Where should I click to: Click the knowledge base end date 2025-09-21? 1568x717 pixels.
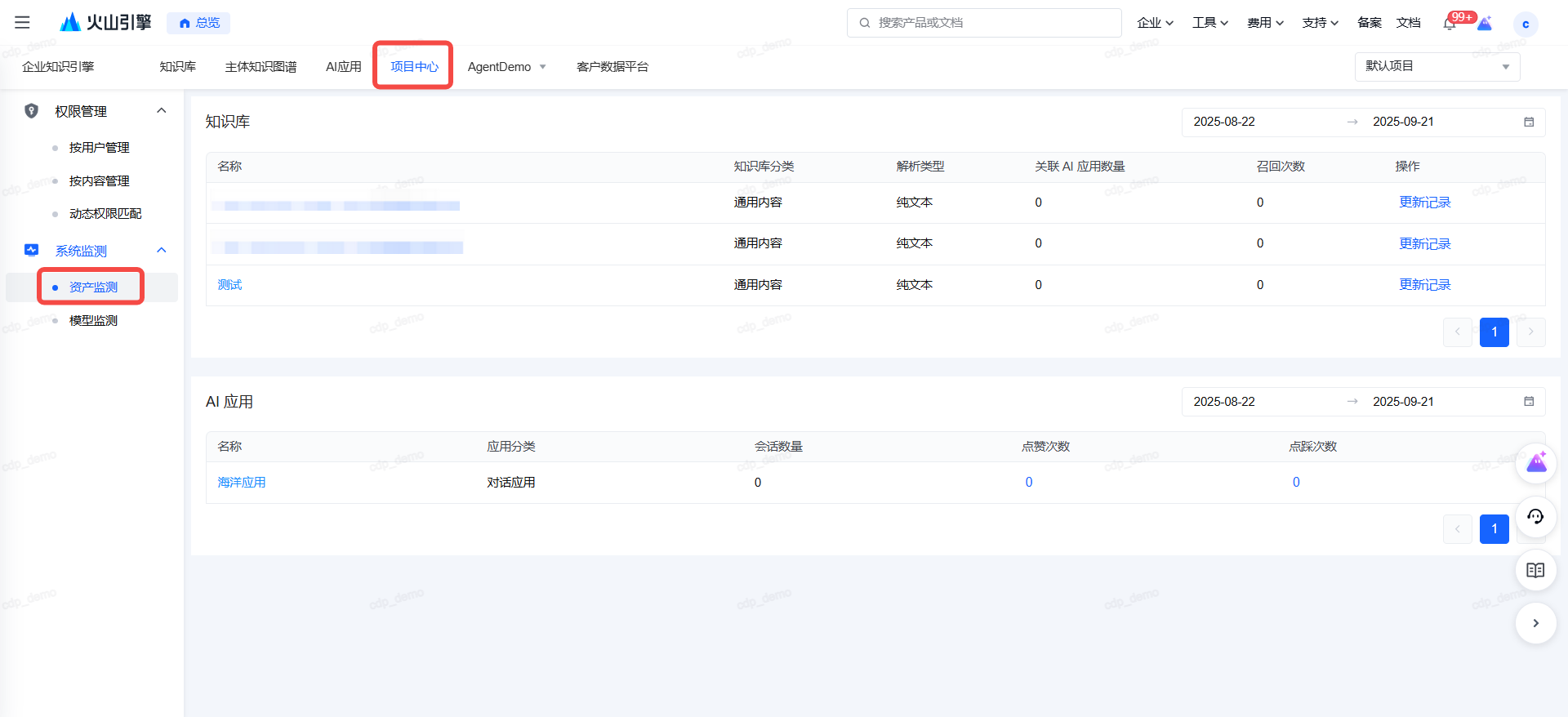[x=1403, y=122]
